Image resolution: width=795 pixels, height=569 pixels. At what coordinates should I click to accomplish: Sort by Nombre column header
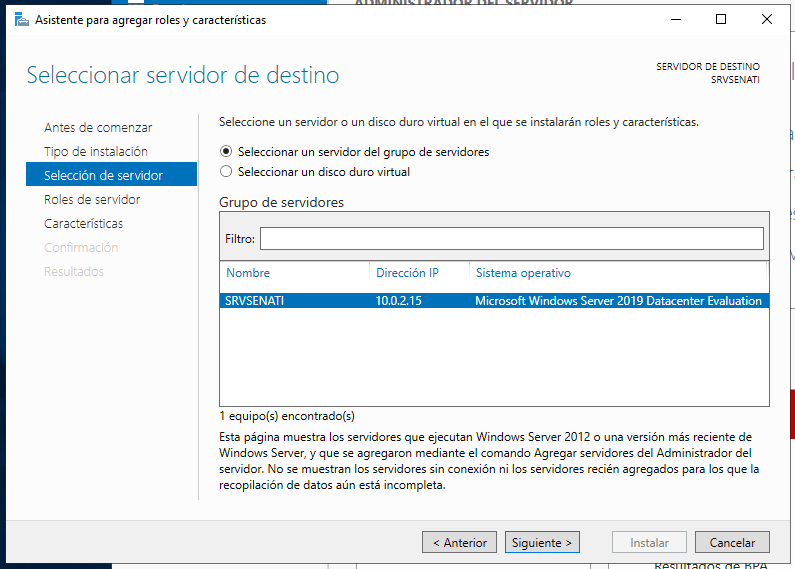(247, 273)
